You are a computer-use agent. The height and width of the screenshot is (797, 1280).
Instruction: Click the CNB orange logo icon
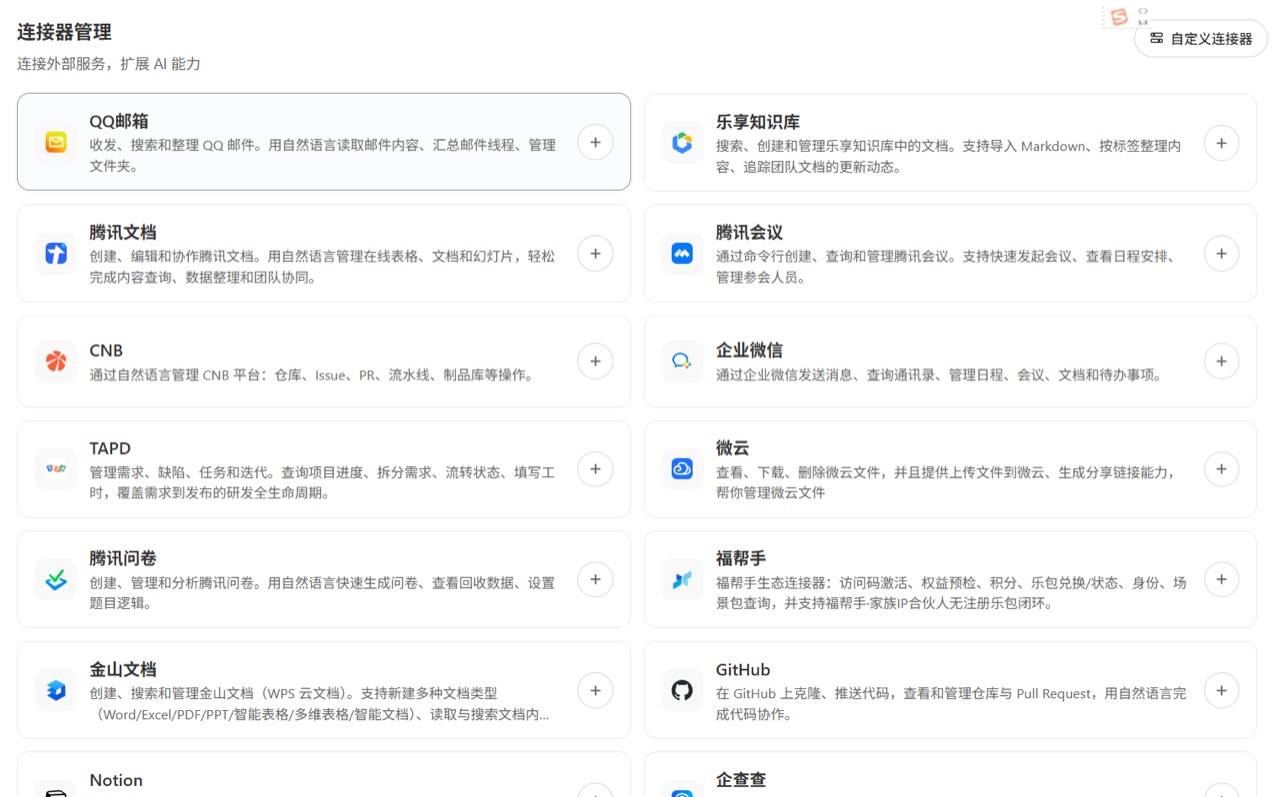pyautogui.click(x=56, y=361)
